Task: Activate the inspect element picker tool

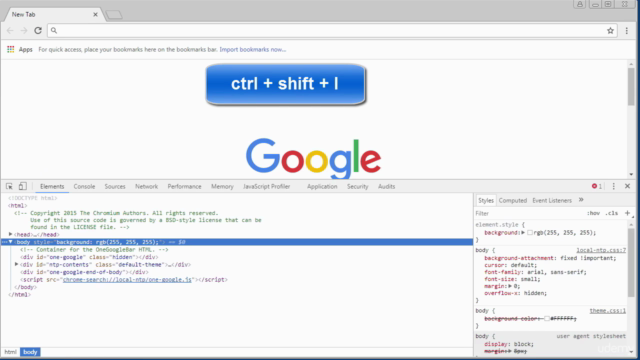Action: [x=9, y=187]
